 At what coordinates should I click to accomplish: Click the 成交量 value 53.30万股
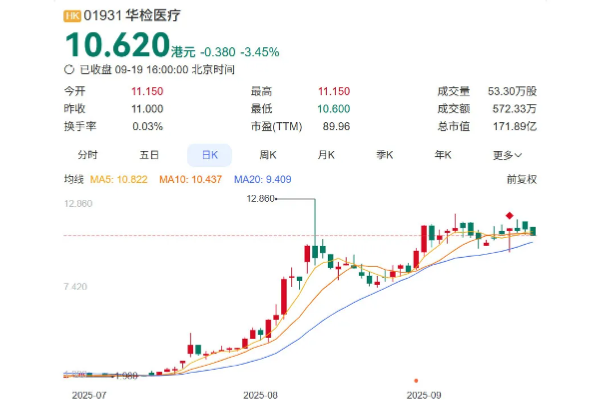tap(512, 91)
